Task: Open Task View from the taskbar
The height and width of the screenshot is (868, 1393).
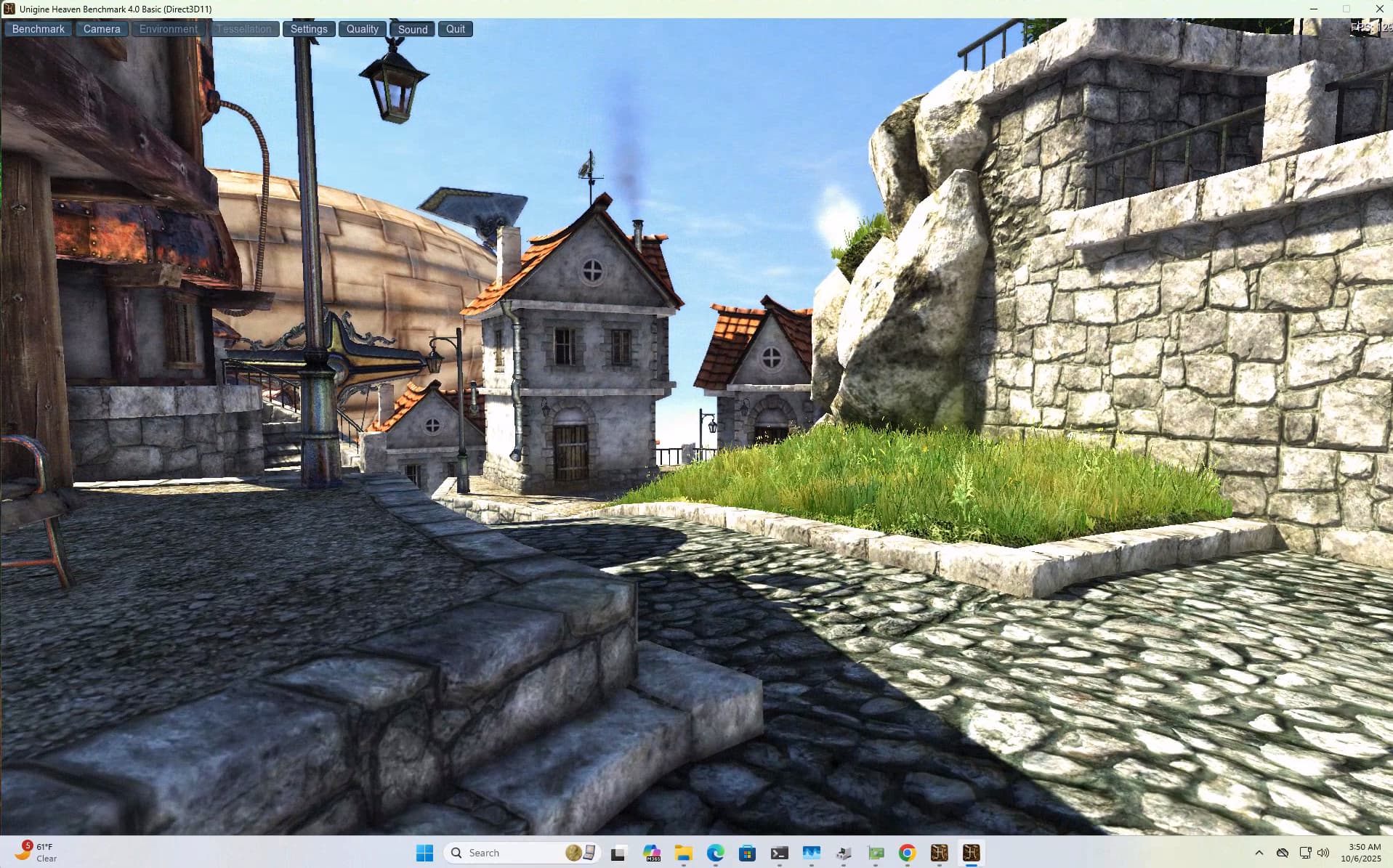Action: click(618, 853)
